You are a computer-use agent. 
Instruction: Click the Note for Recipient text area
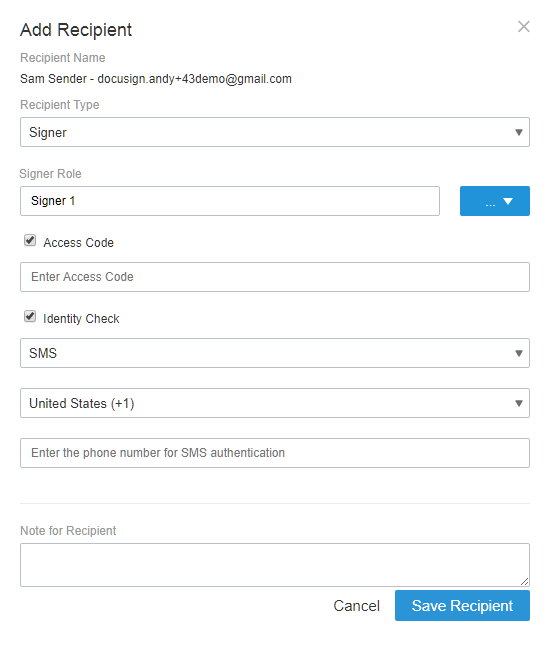click(275, 565)
